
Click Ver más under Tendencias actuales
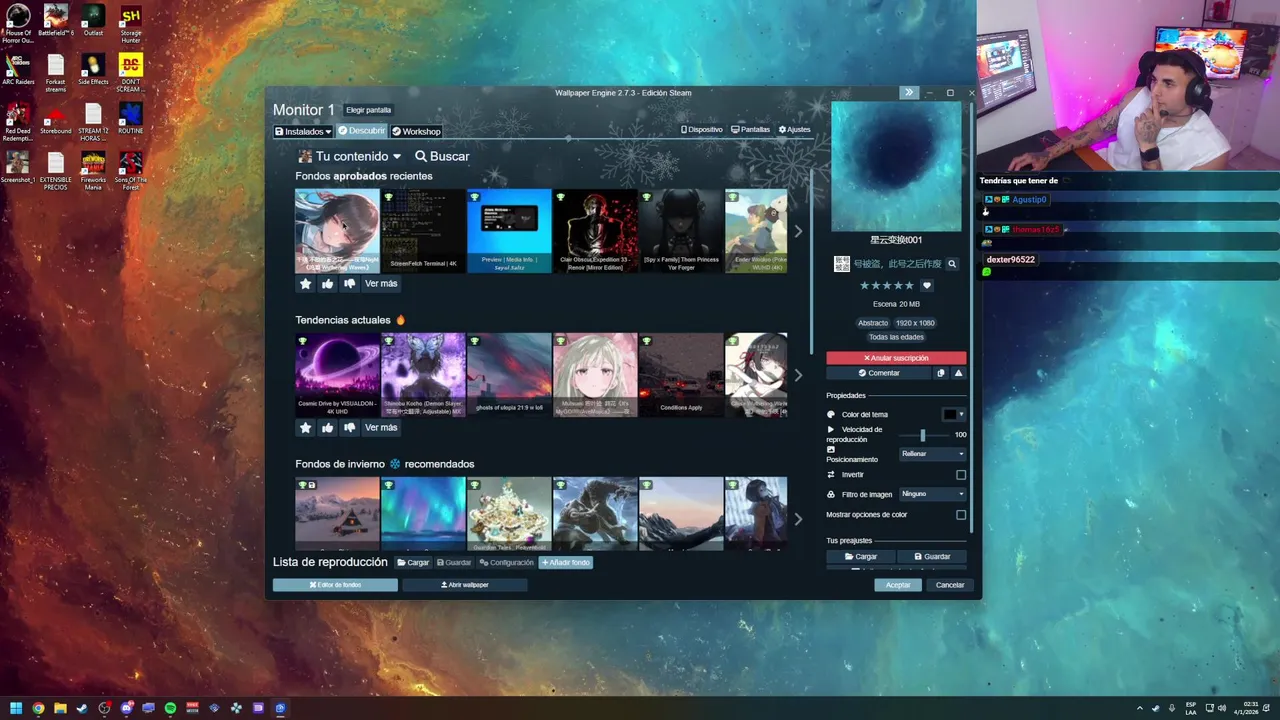pyautogui.click(x=381, y=428)
